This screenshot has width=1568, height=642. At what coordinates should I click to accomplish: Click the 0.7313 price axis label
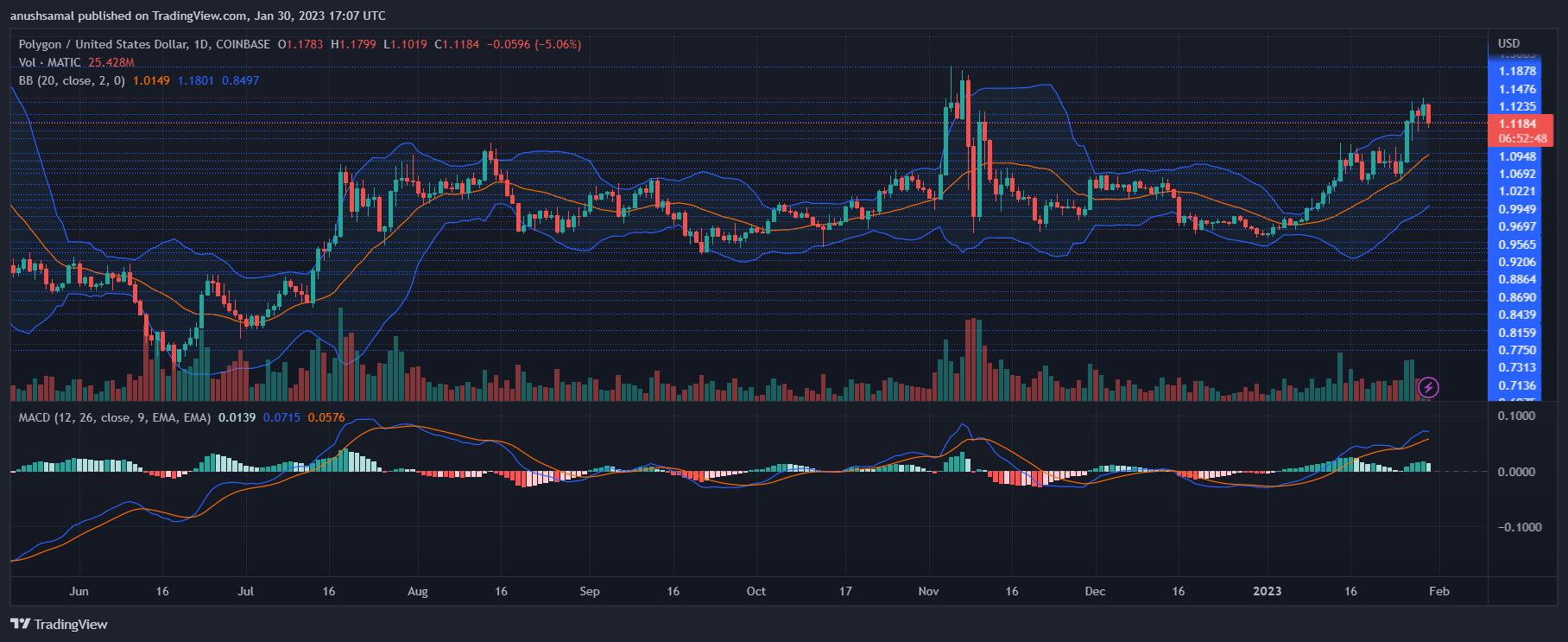[x=1517, y=368]
